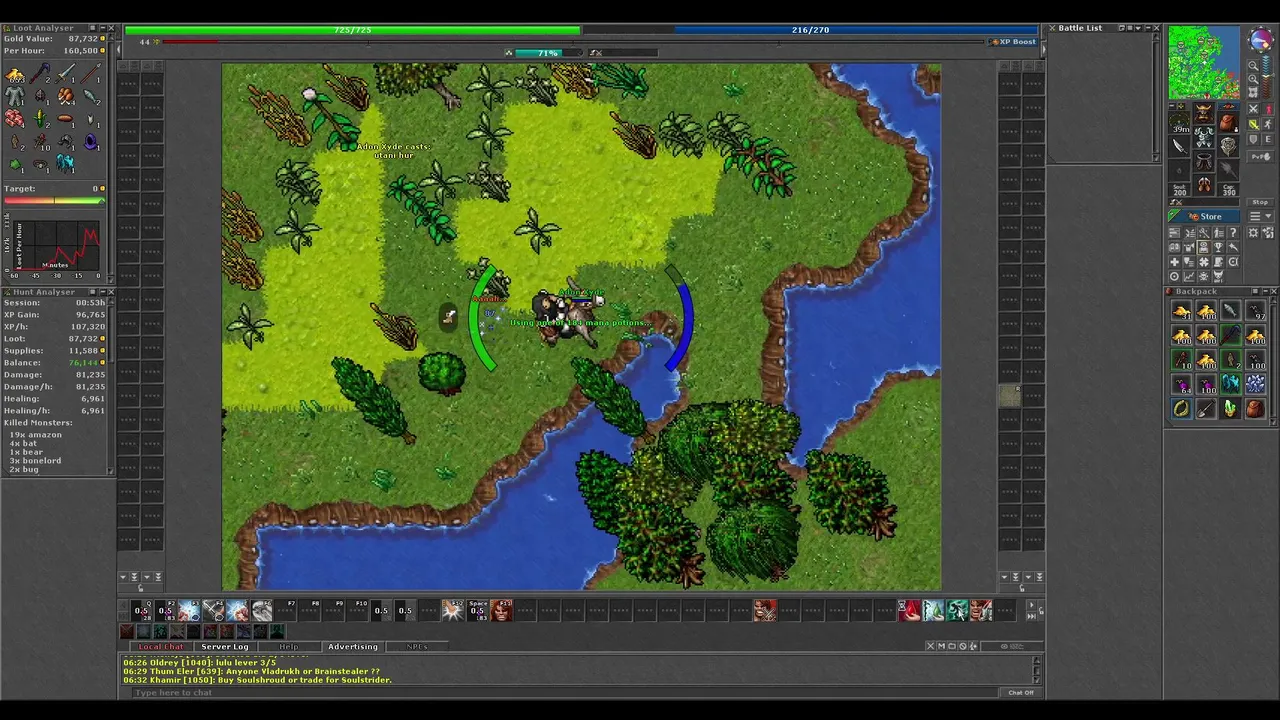
Task: Select the golden ring item in Backpack
Action: point(1180,409)
